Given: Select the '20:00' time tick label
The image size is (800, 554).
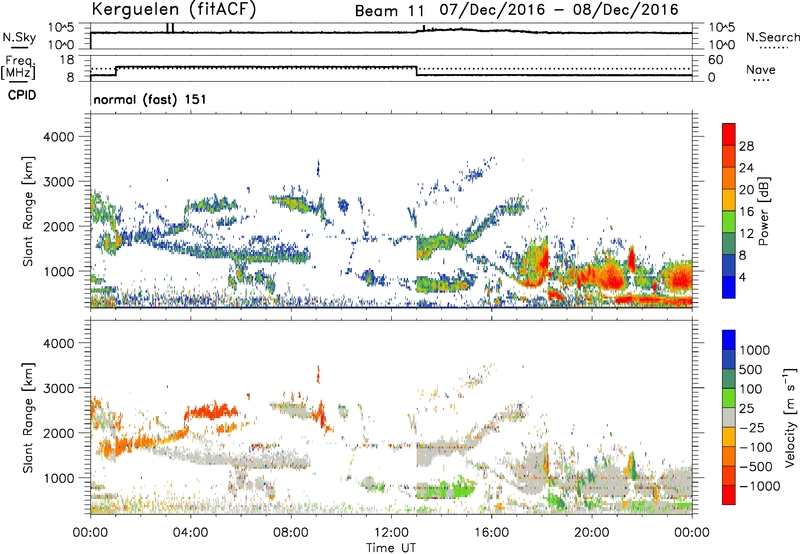Looking at the screenshot, I should [591, 533].
